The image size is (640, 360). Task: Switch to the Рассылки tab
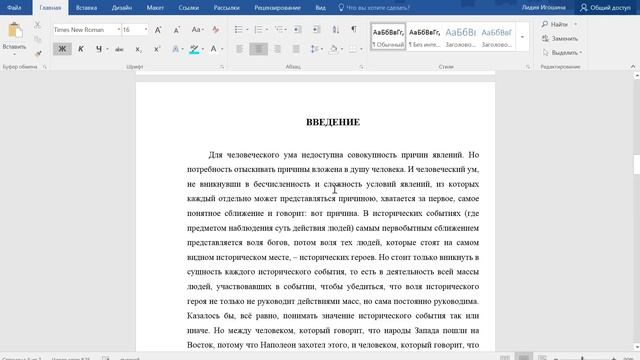pos(227,7)
